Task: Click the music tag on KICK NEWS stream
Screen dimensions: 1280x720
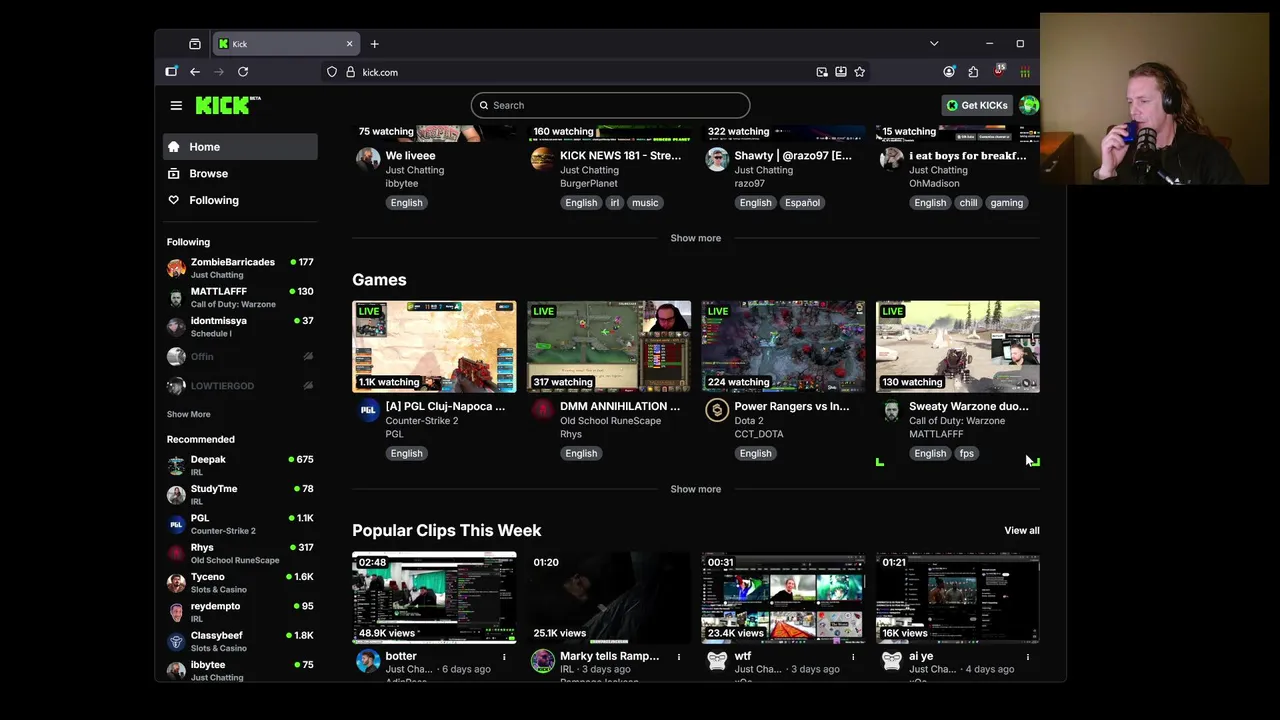Action: coord(645,202)
